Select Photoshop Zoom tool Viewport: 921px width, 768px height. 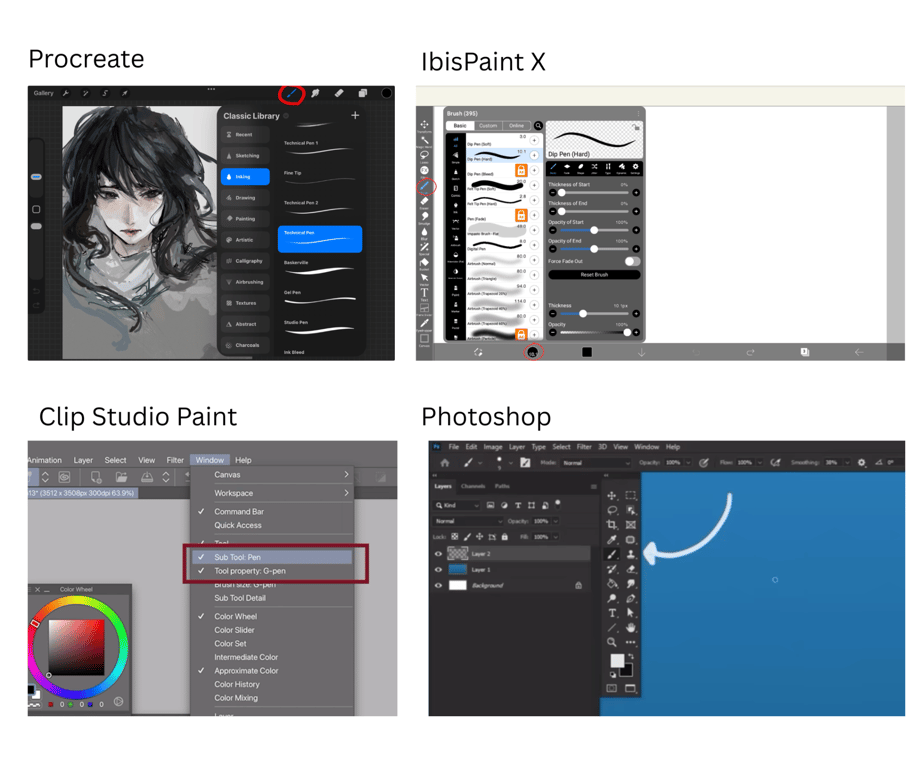coord(611,642)
